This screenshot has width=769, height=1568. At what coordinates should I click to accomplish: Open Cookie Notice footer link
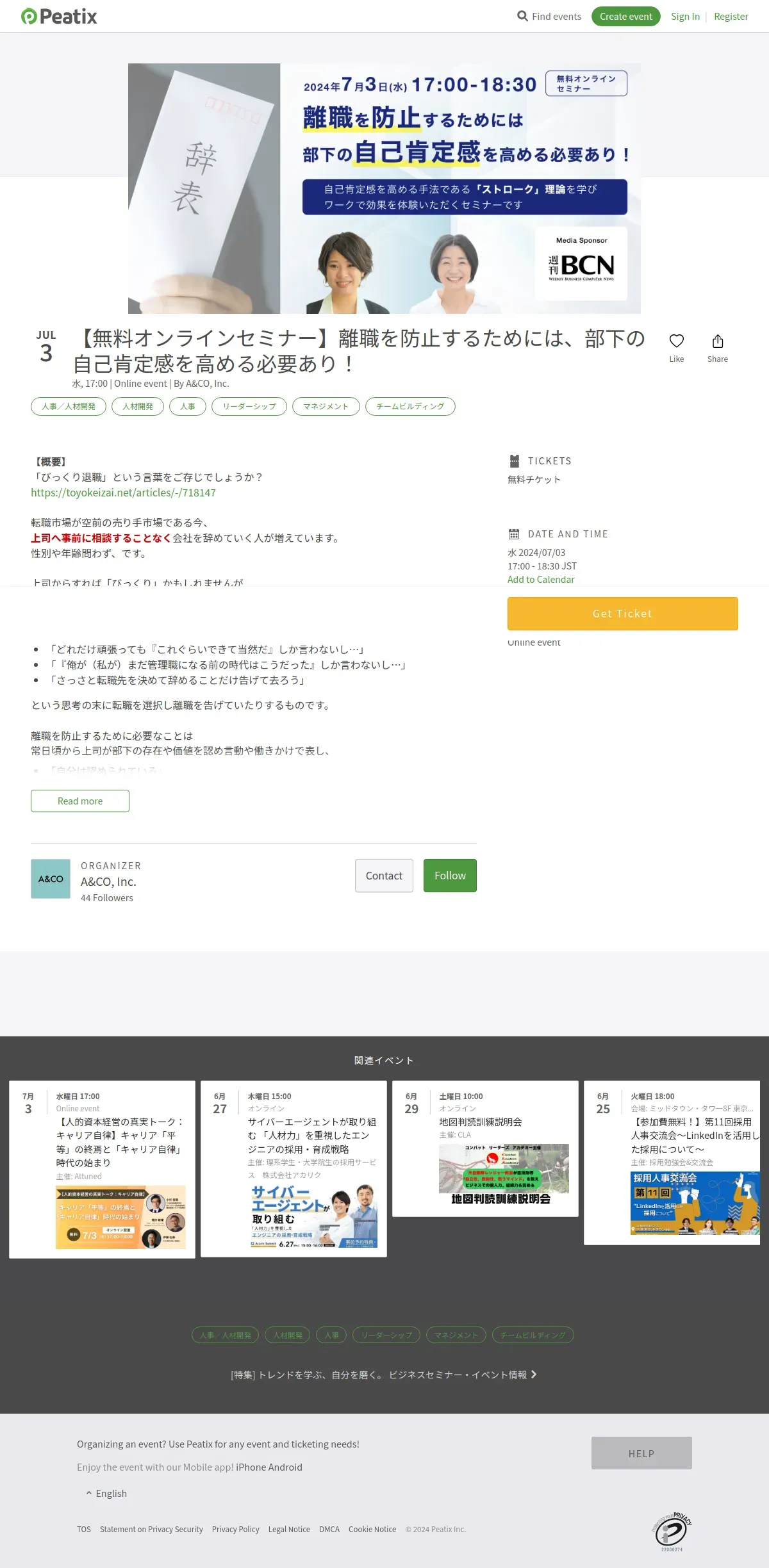(372, 1529)
